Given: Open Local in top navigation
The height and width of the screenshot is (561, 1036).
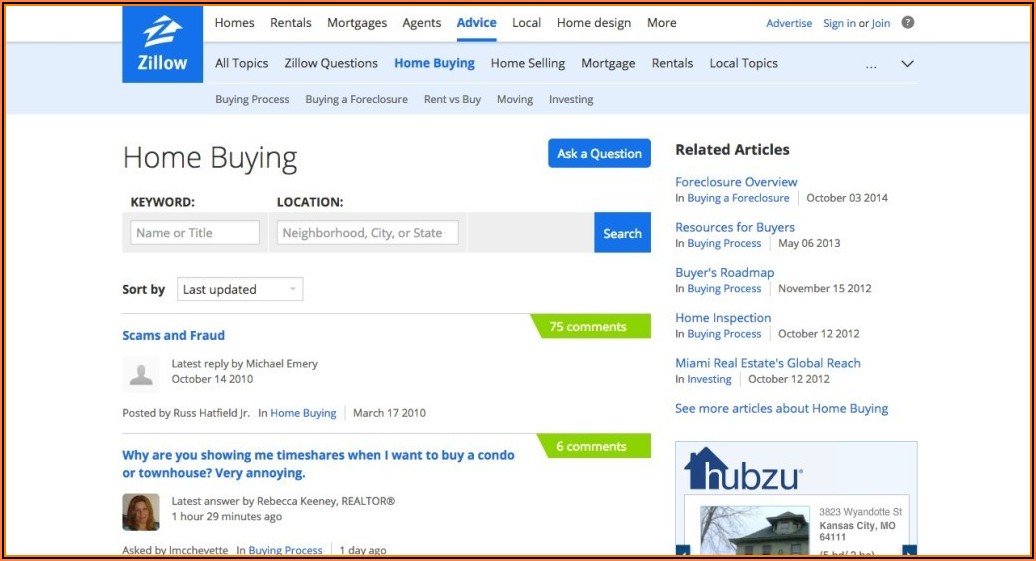Looking at the screenshot, I should point(527,22).
